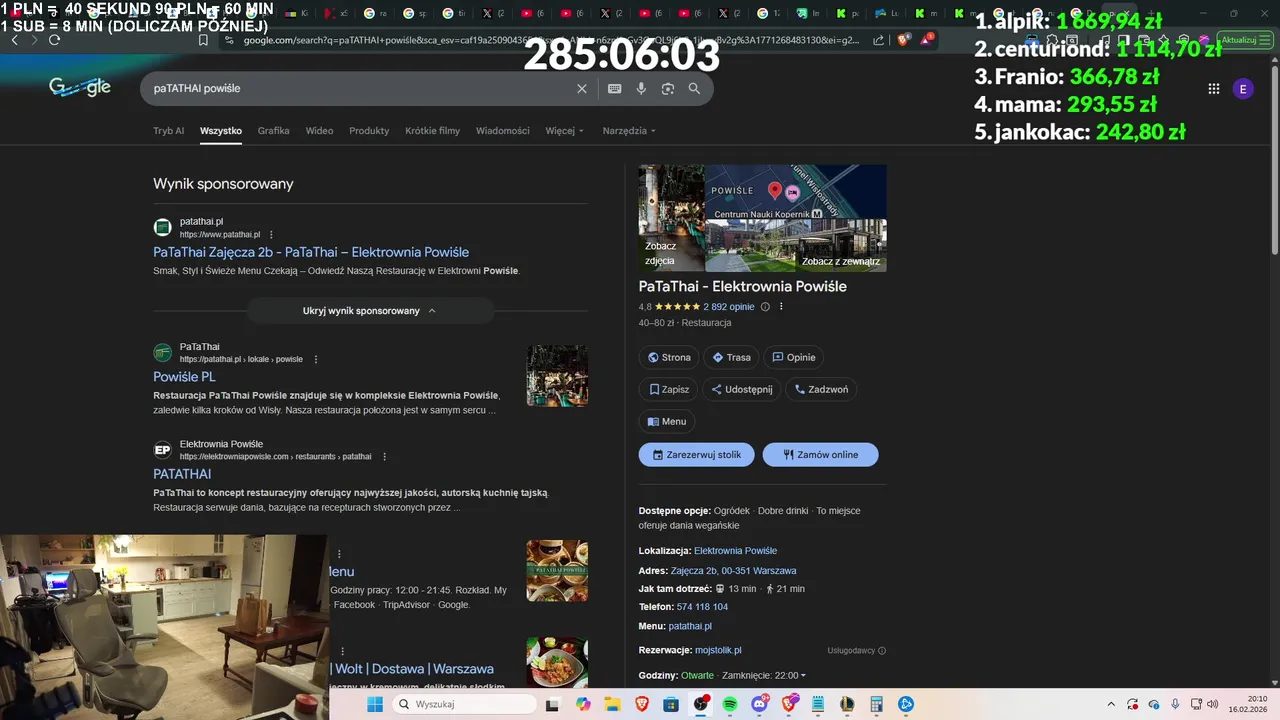
Task: Open Google Lens image search icon
Action: point(667,89)
